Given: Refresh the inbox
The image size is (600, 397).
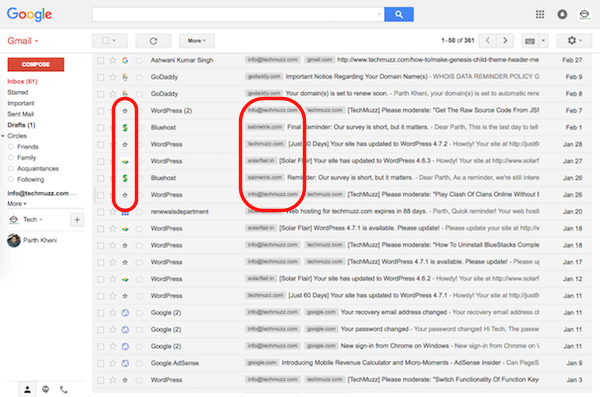Looking at the screenshot, I should [153, 41].
